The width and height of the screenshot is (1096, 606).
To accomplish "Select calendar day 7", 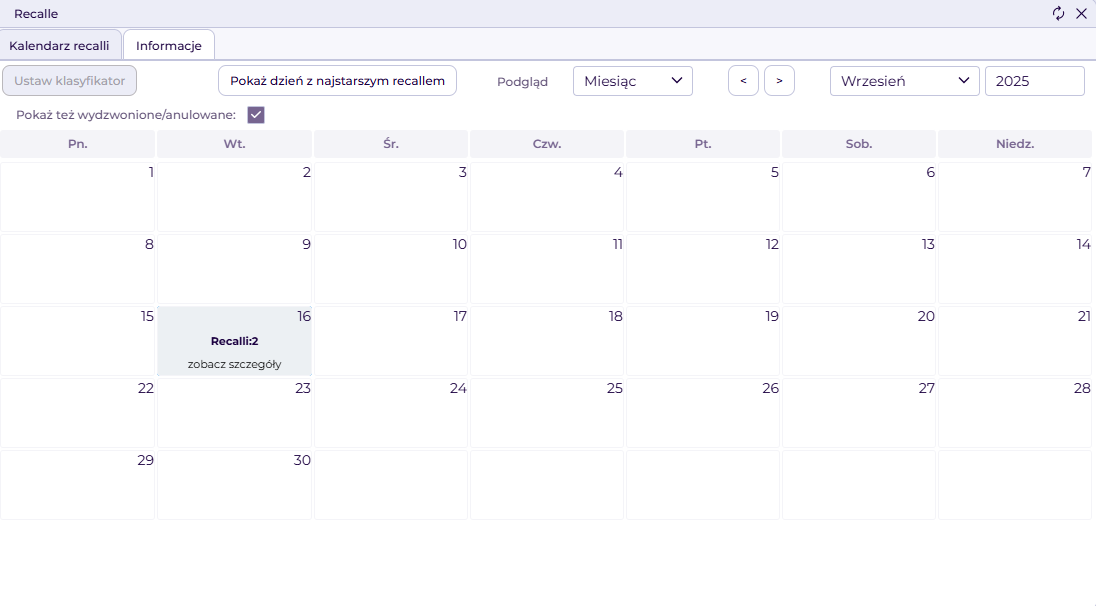I will (1015, 197).
